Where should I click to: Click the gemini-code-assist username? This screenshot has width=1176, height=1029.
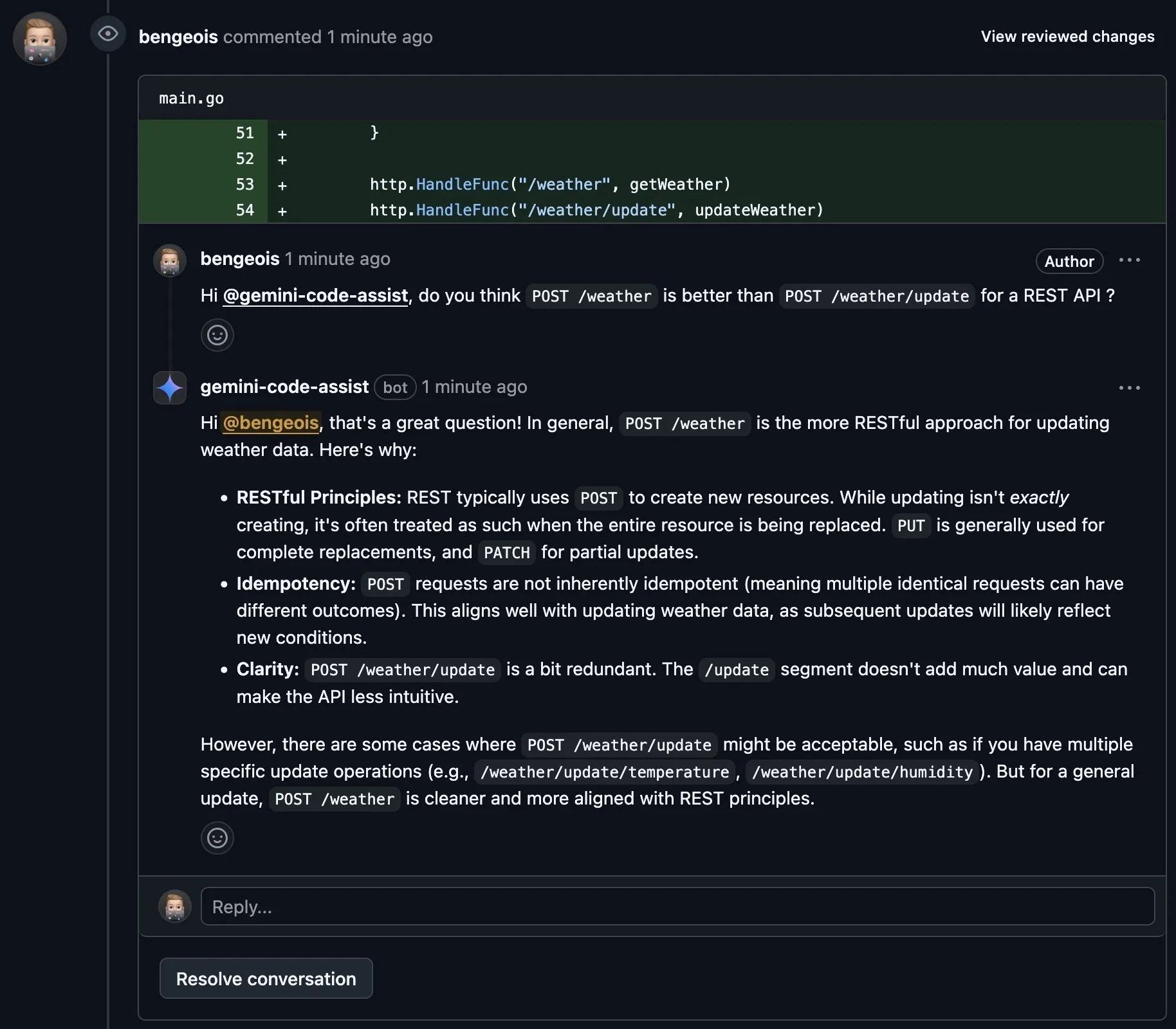click(x=285, y=387)
